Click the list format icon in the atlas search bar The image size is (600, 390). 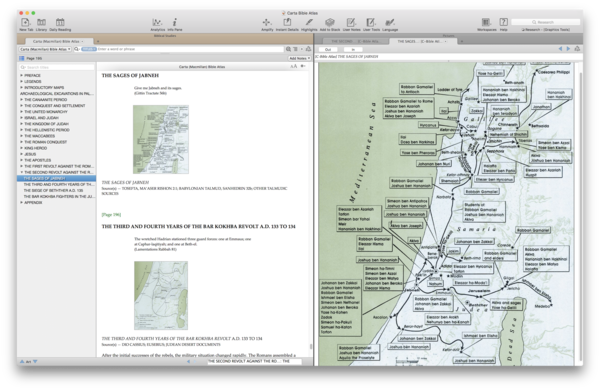tap(295, 49)
